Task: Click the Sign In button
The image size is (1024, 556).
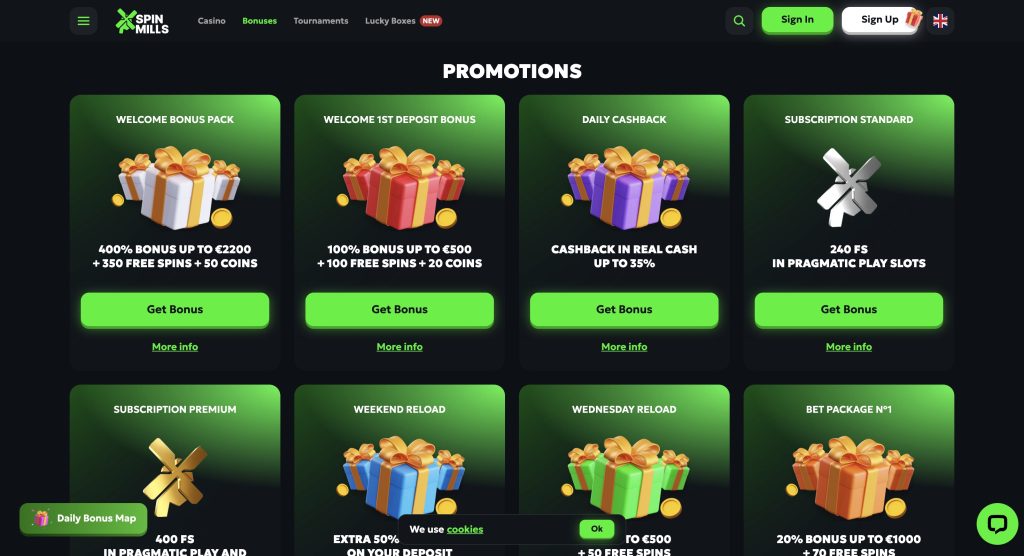Action: [x=797, y=20]
